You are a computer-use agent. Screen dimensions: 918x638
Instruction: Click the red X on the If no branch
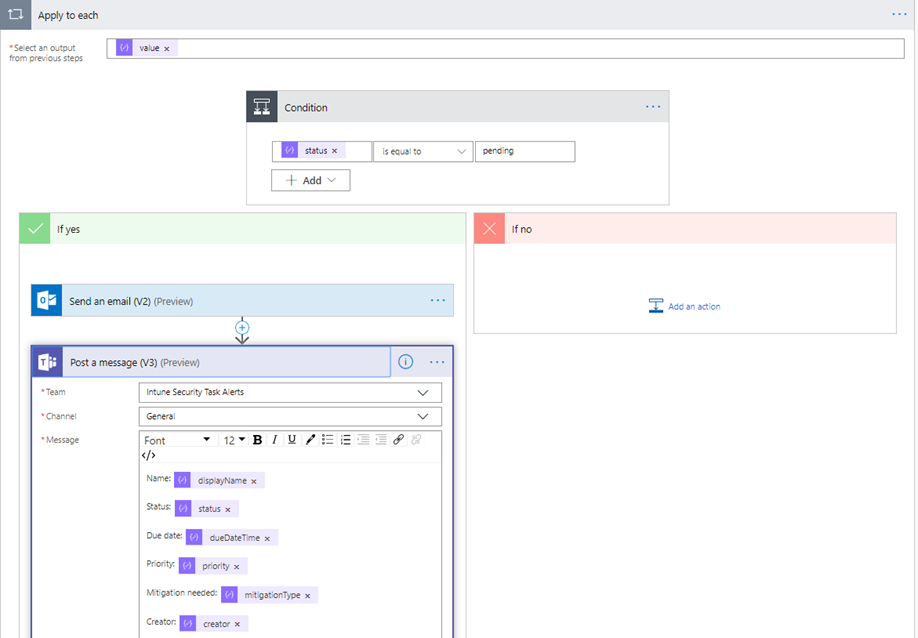(x=489, y=228)
